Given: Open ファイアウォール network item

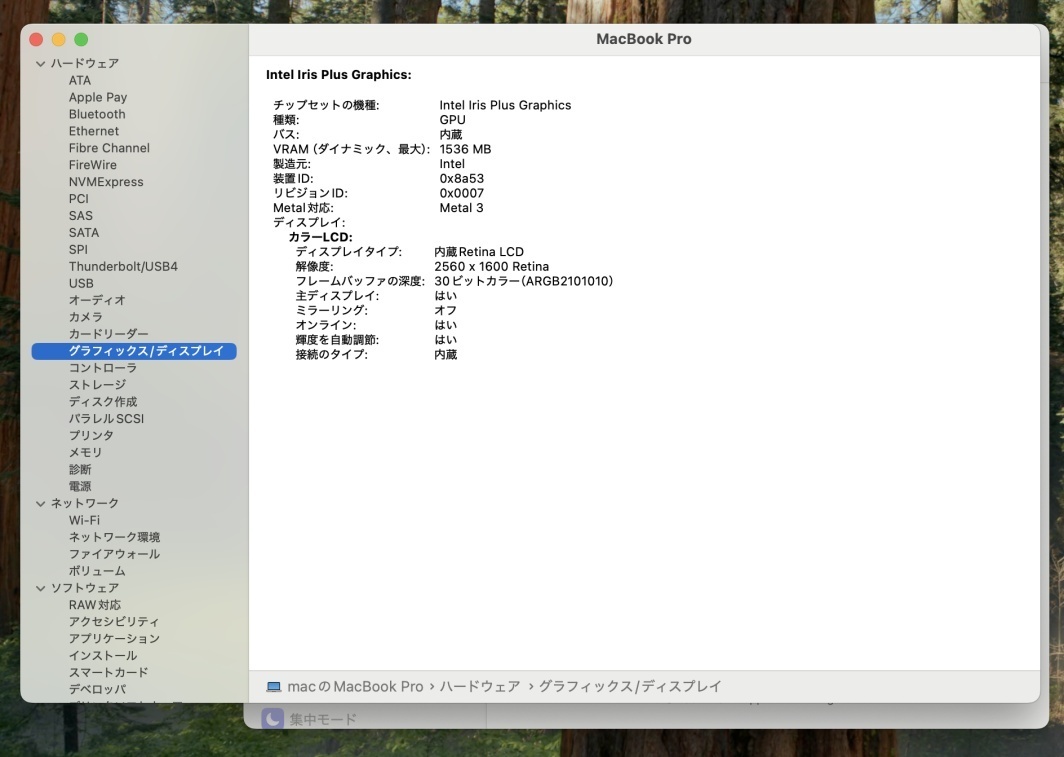Looking at the screenshot, I should coord(114,554).
